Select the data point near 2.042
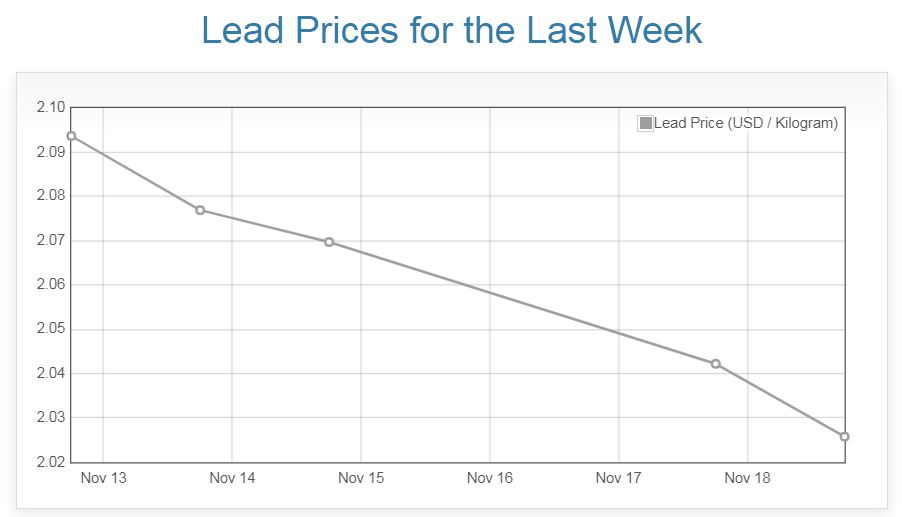 tap(716, 364)
